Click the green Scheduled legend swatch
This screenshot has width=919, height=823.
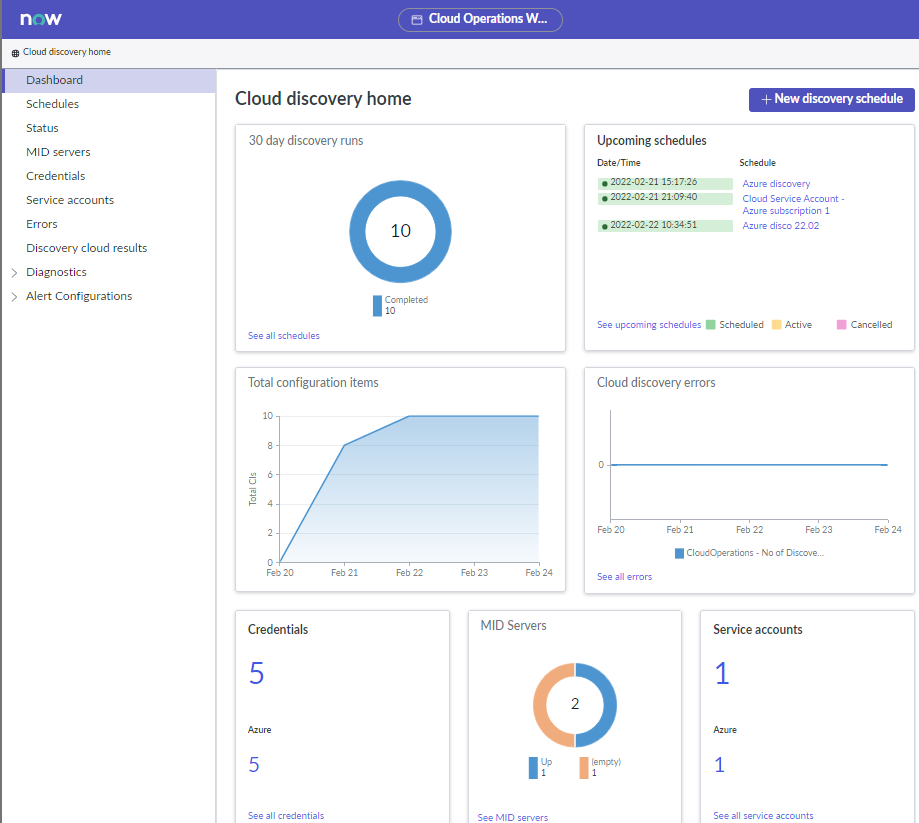710,325
